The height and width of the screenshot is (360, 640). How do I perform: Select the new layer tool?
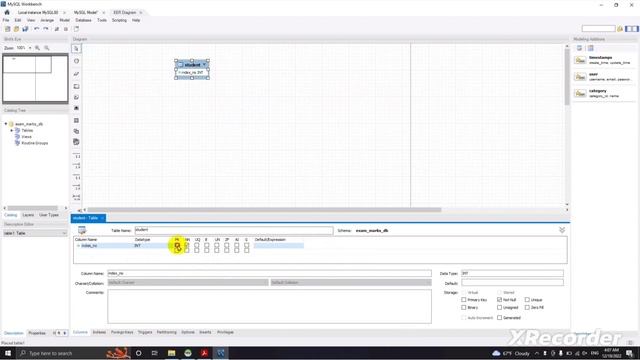[x=76, y=87]
